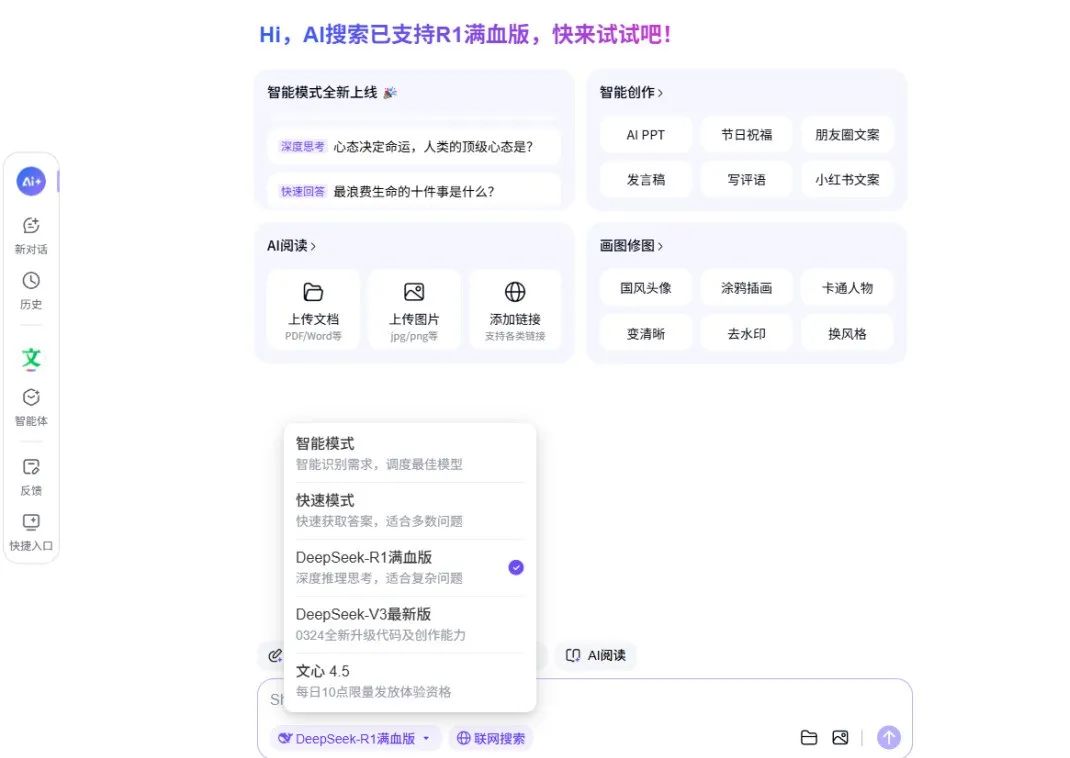The height and width of the screenshot is (758, 1070).
Task: Click the paperclip attachment icon above input
Action: 274,656
